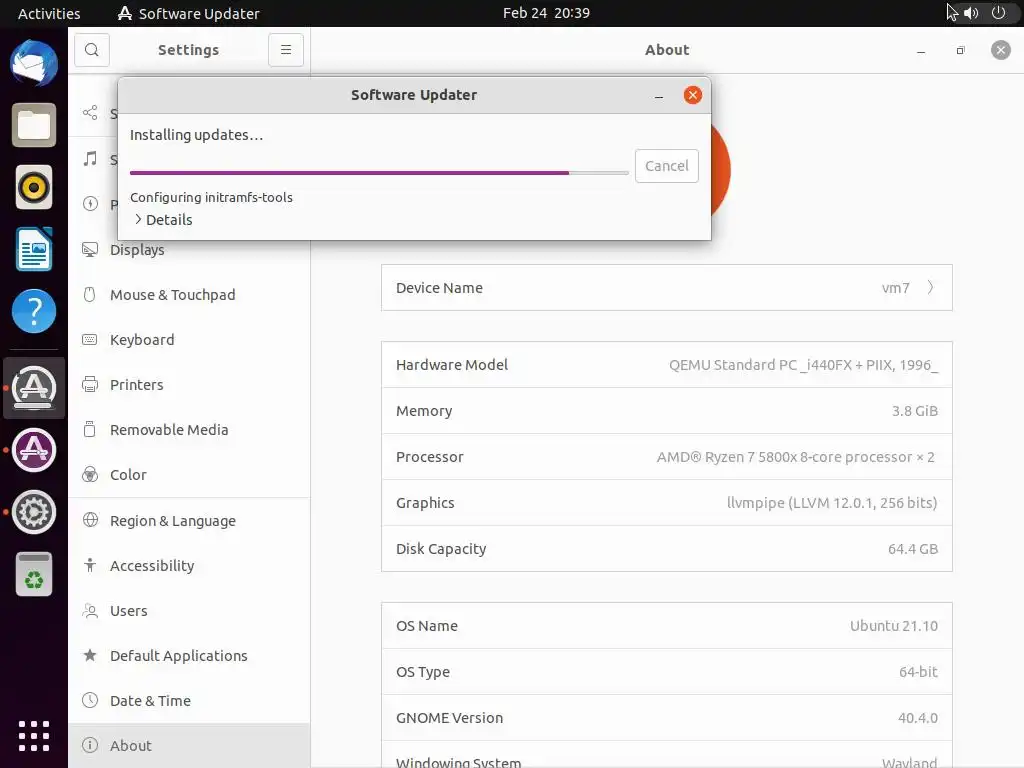Screen dimensions: 1024x768
Task: Click the Color icon in sidebar
Action: click(x=90, y=475)
